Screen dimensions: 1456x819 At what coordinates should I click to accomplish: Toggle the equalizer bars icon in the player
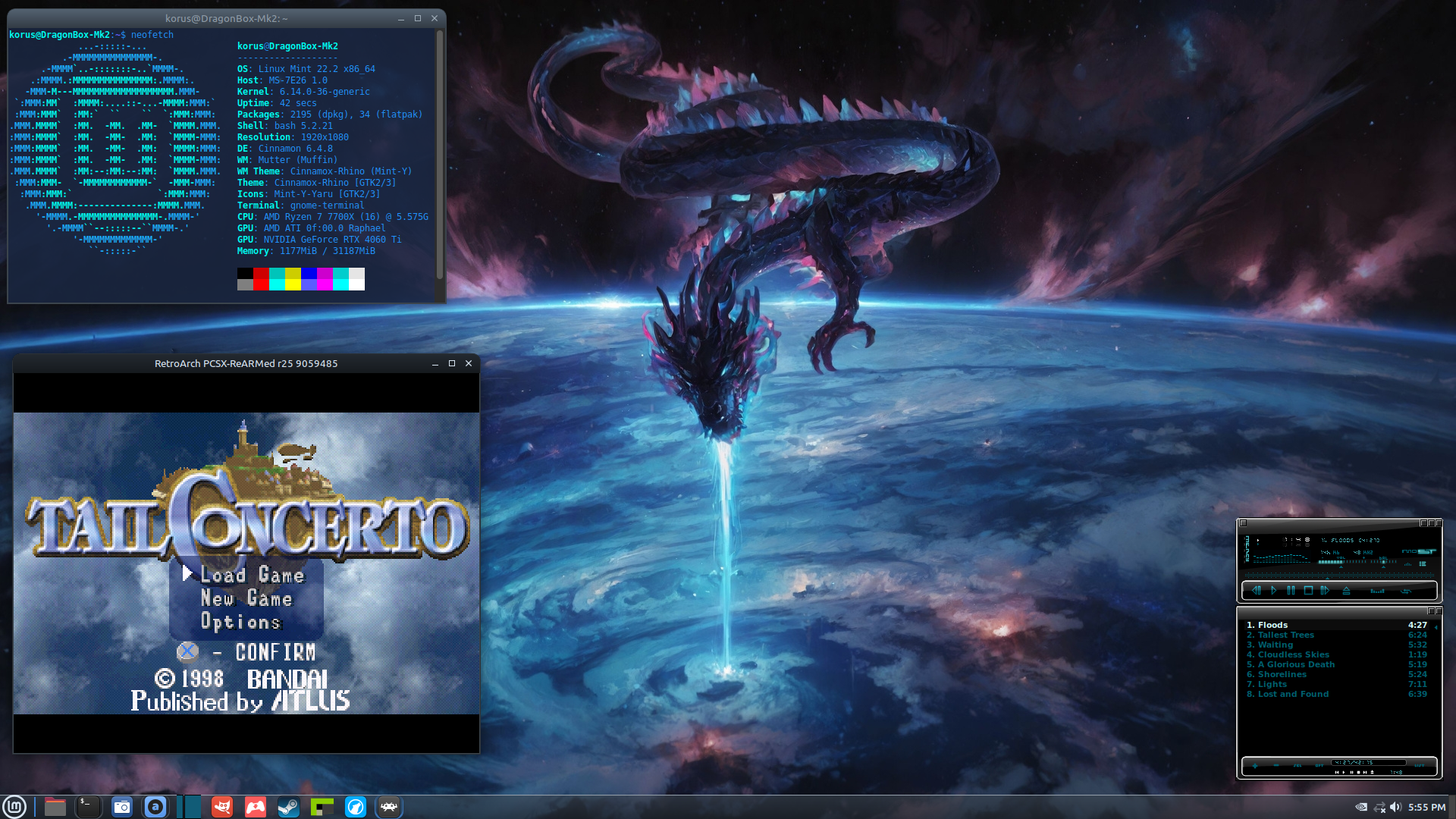(x=1408, y=564)
